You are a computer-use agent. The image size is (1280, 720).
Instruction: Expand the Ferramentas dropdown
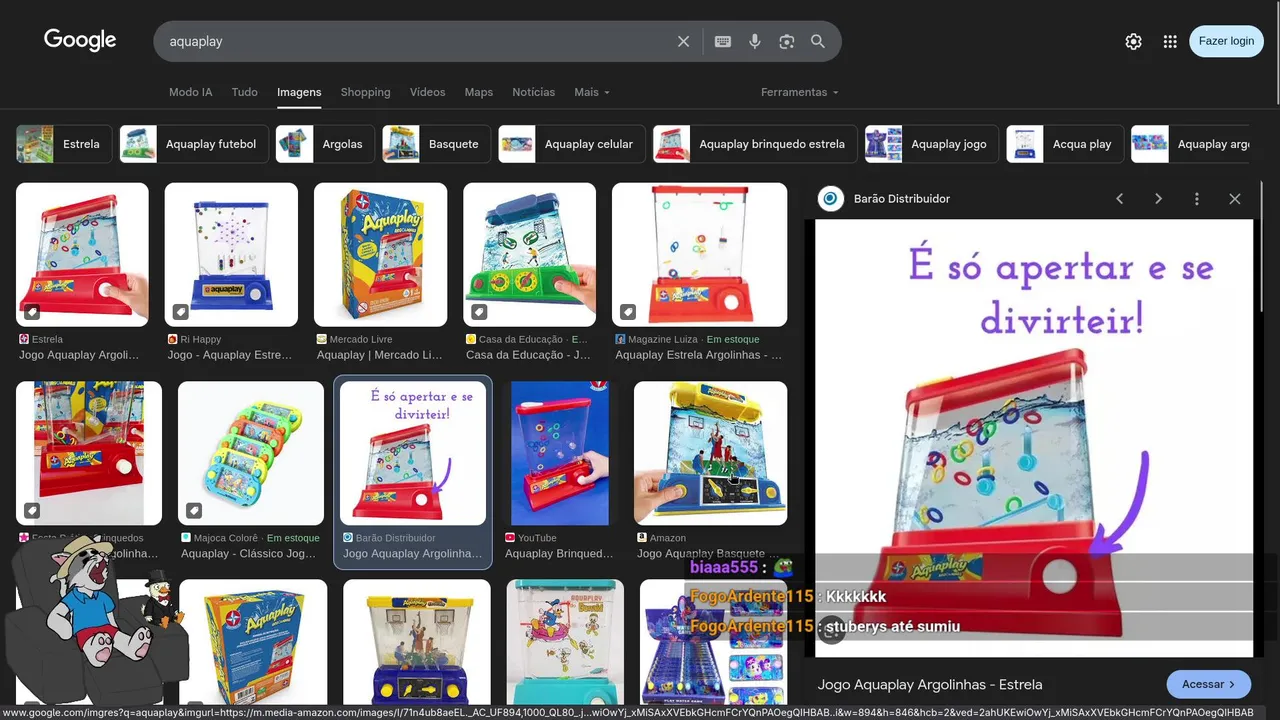(799, 92)
